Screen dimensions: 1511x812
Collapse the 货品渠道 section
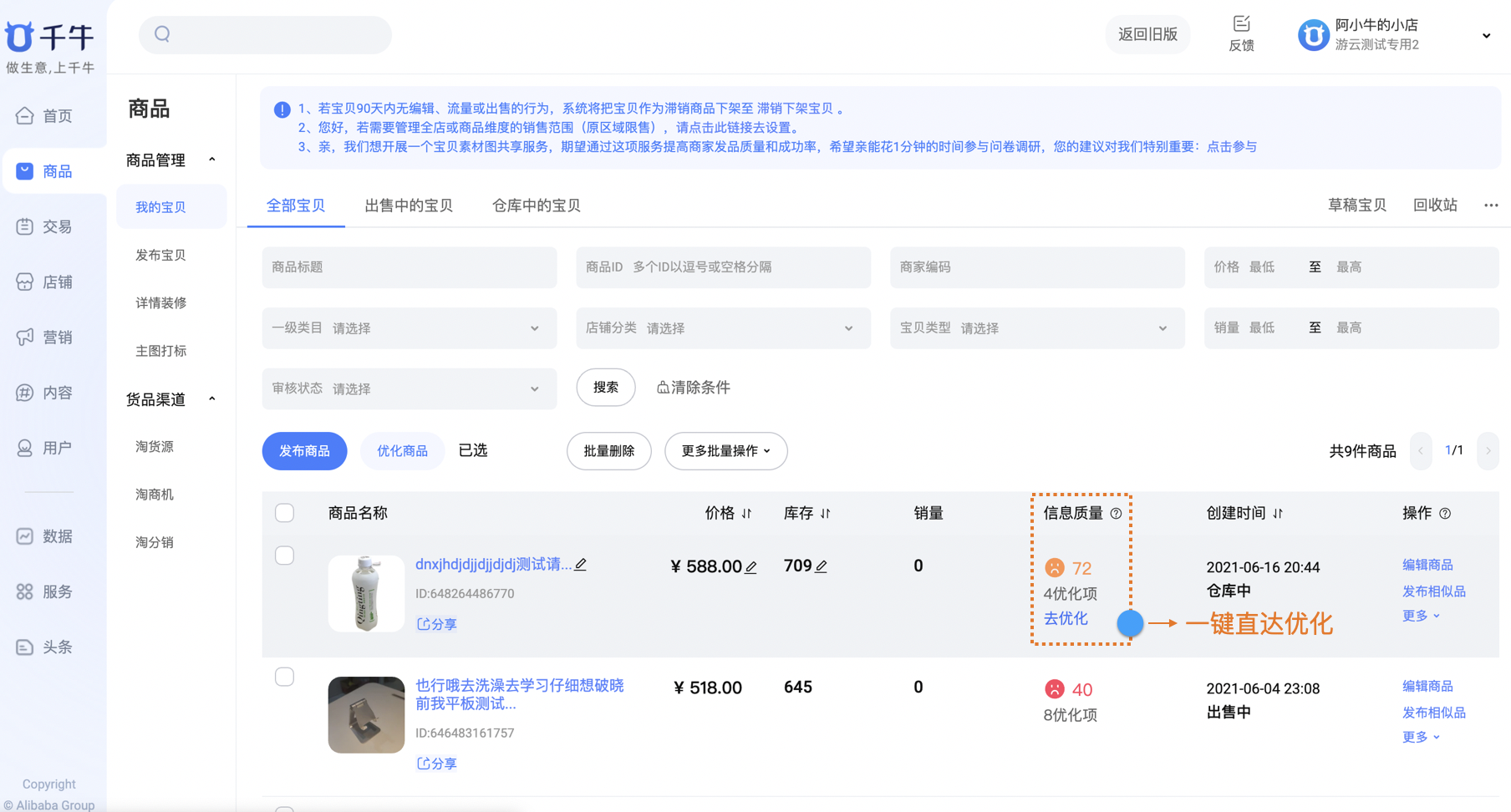click(x=212, y=399)
